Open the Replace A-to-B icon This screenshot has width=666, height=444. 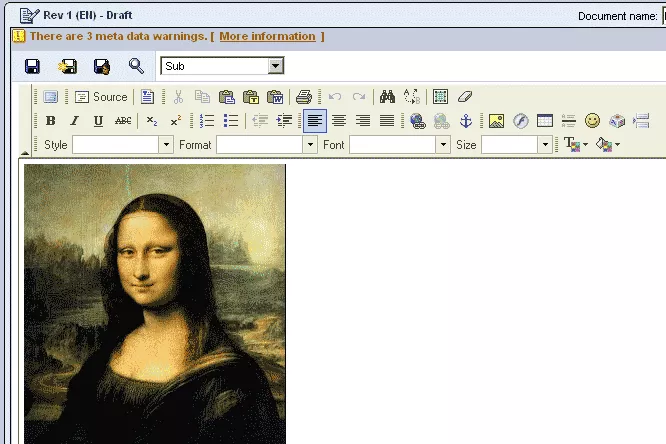pos(412,97)
